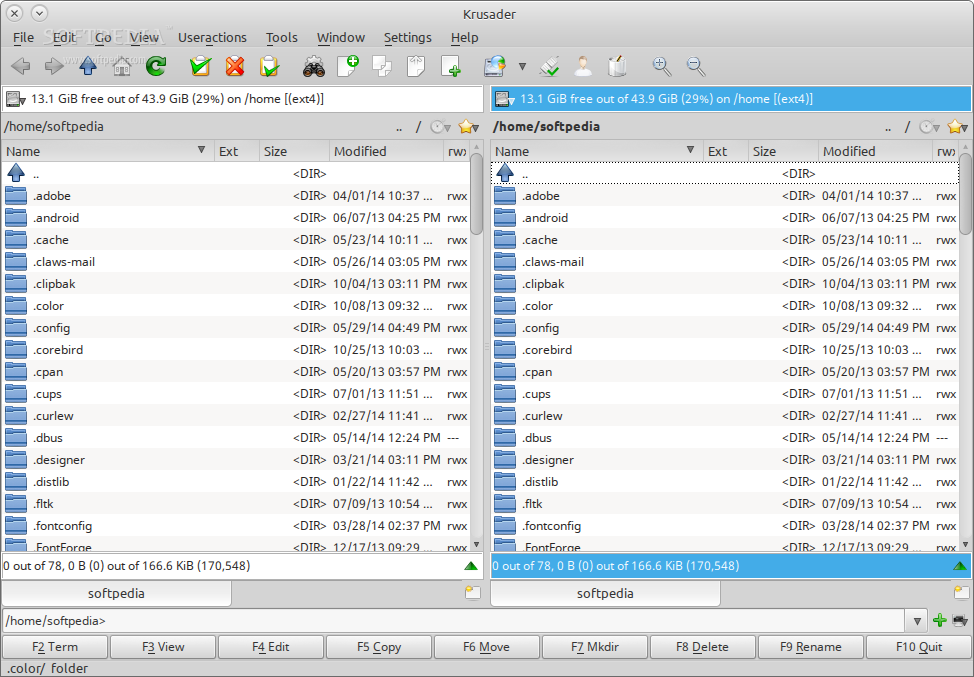Image resolution: width=974 pixels, height=677 pixels.
Task: Open the right panel history clock dropdown
Action: coord(930,127)
